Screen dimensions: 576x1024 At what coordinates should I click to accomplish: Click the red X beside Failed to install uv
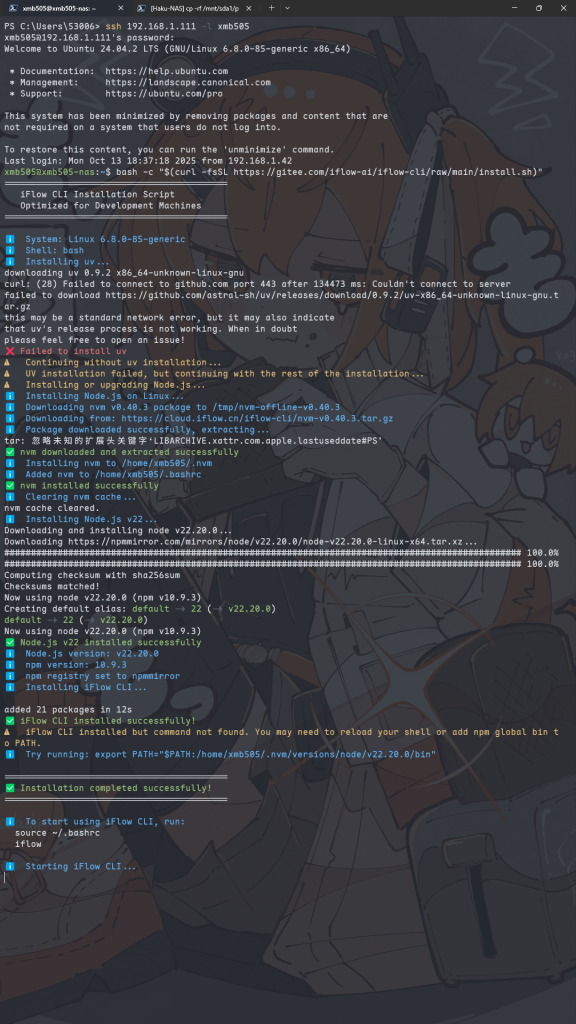9,351
